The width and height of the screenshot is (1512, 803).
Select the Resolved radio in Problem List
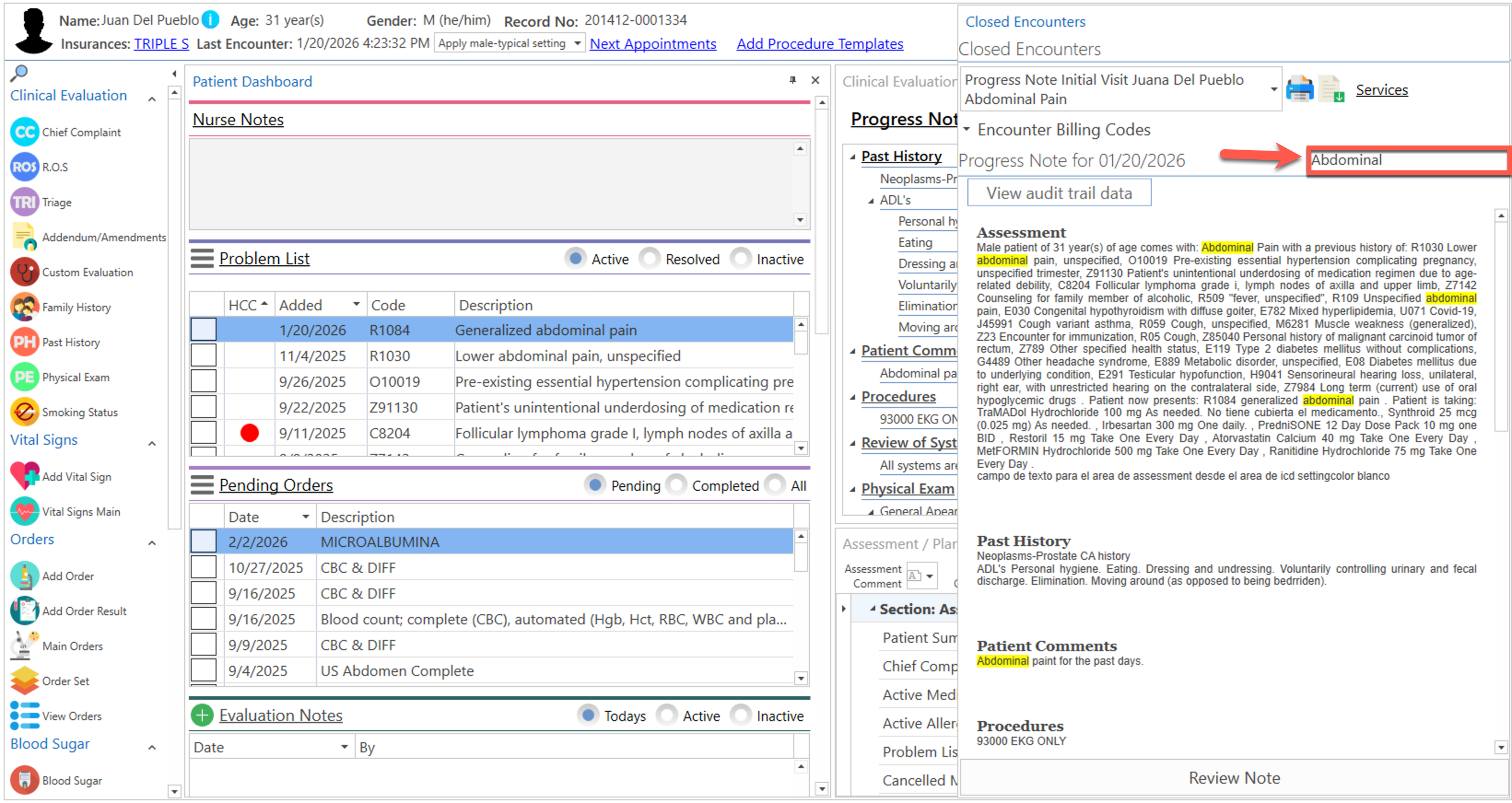coord(650,259)
